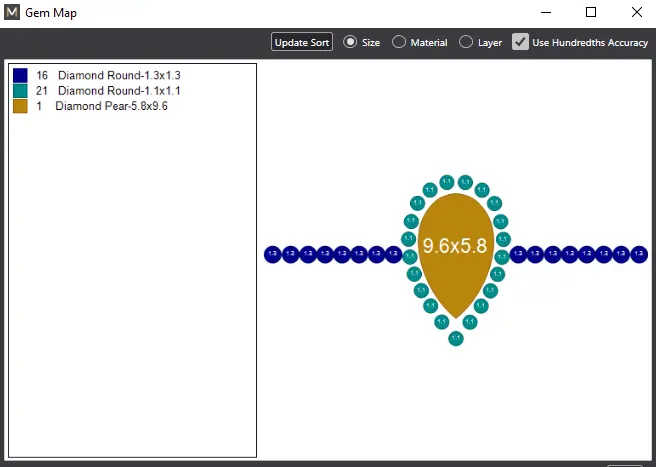The height and width of the screenshot is (467, 656).
Task: Click the bottommost teal gem below pear
Action: point(456,338)
